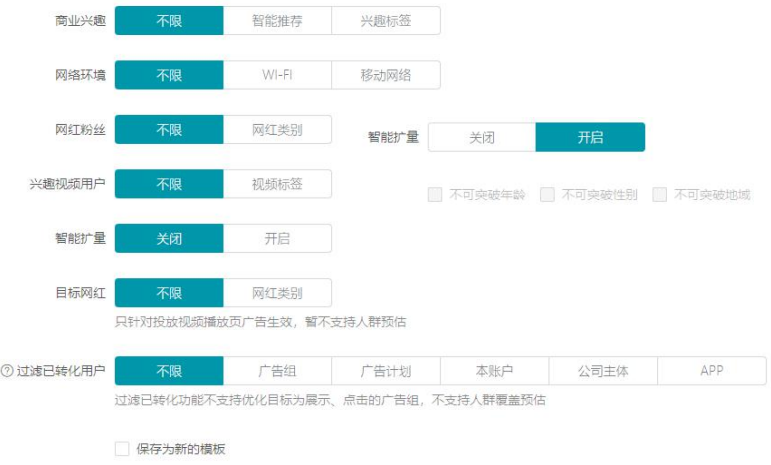Viewport: 771px width, 465px height.
Task: Filter converted users by 广告计划
Action: tap(386, 371)
